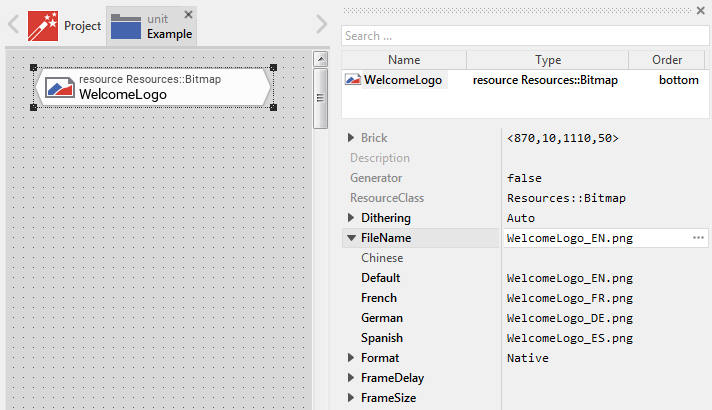Viewport: 712px width, 410px height.
Task: Expand the Dithering property
Action: 350,218
